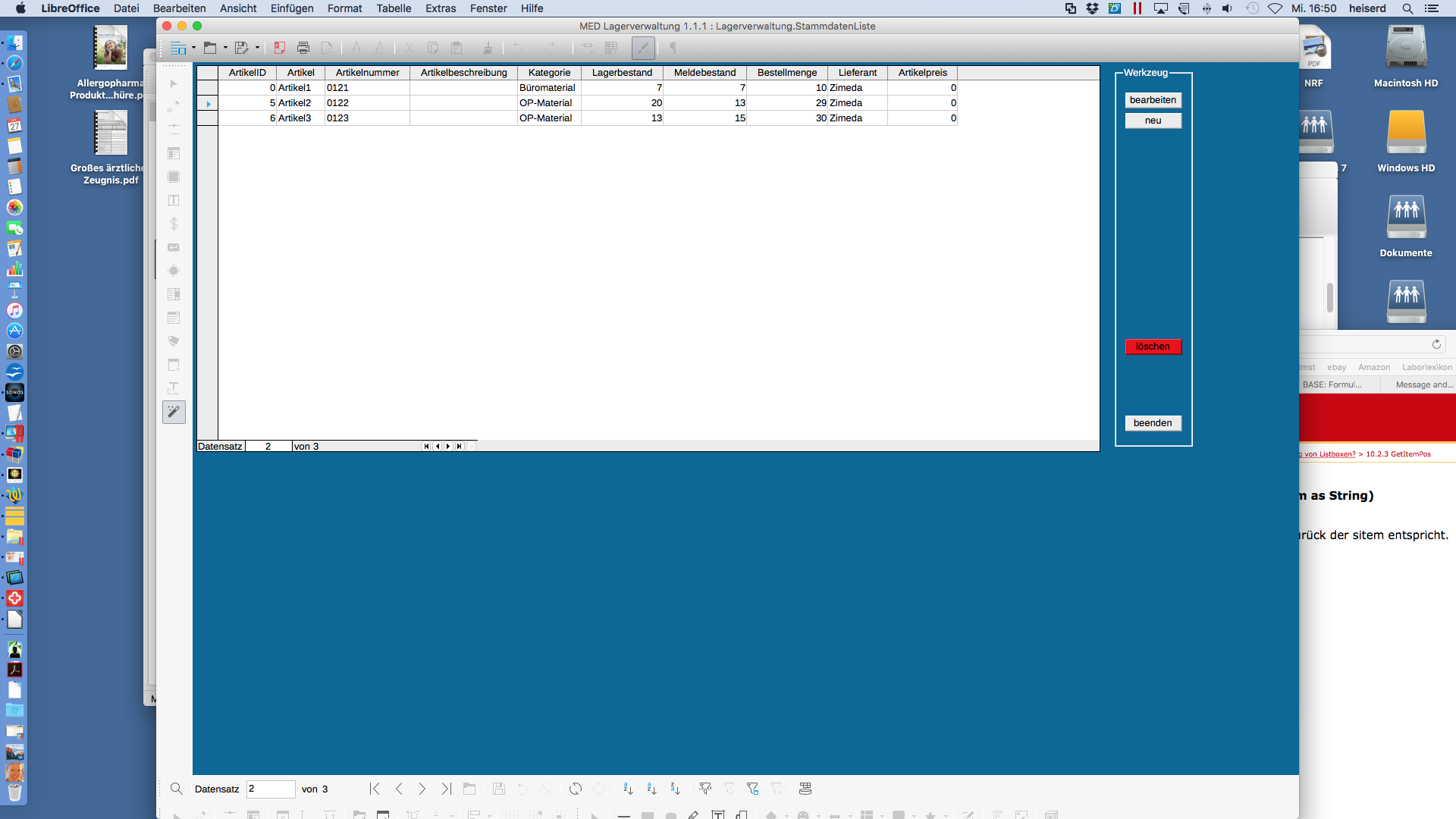Click the Lagerbestand column header
This screenshot has height=819, width=1456.
(x=622, y=73)
